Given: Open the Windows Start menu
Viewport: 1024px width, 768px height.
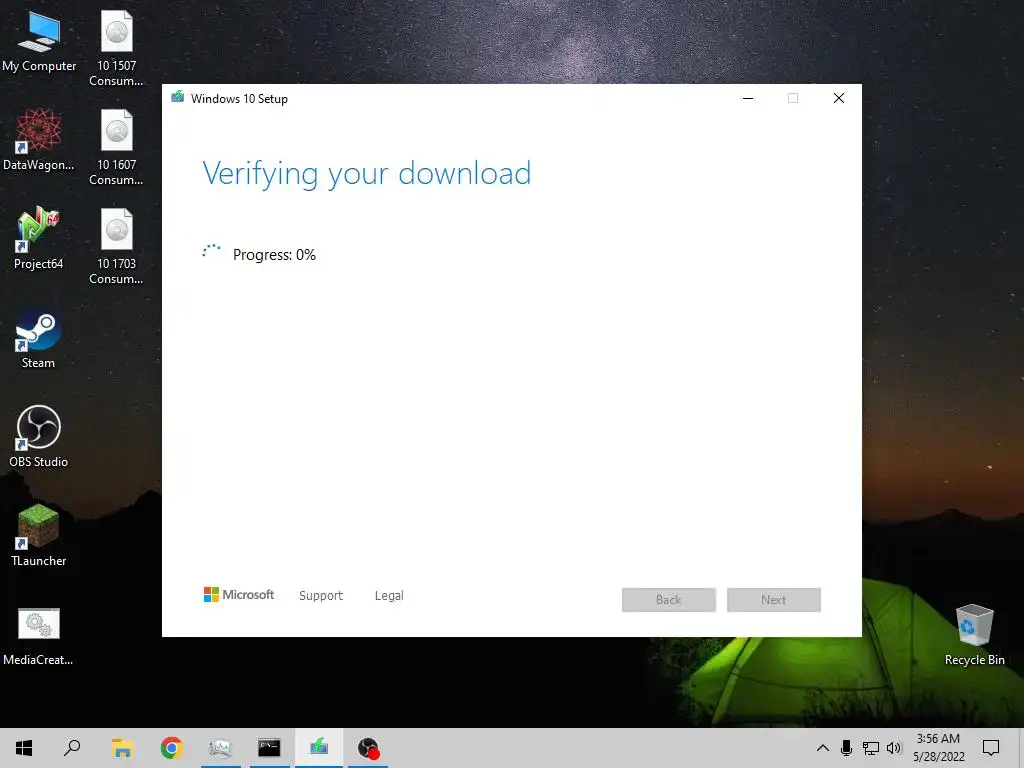Looking at the screenshot, I should [24, 748].
